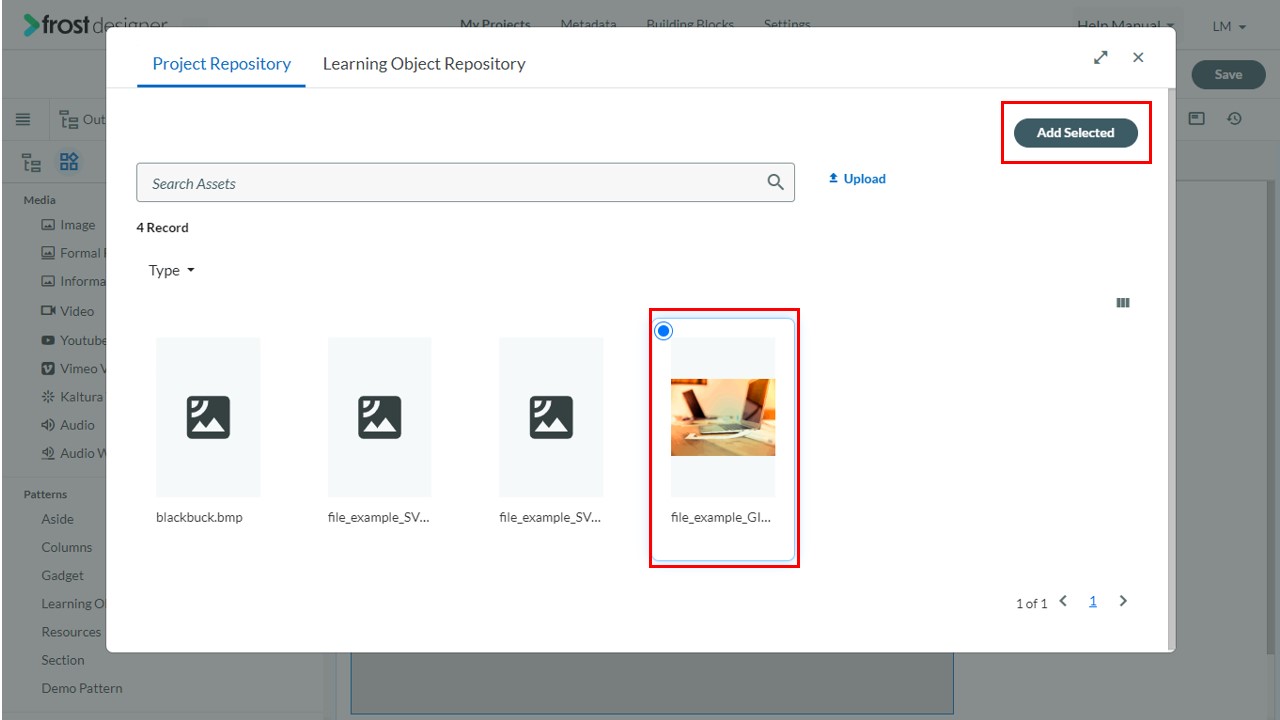Select the Project Repository tab

click(222, 64)
